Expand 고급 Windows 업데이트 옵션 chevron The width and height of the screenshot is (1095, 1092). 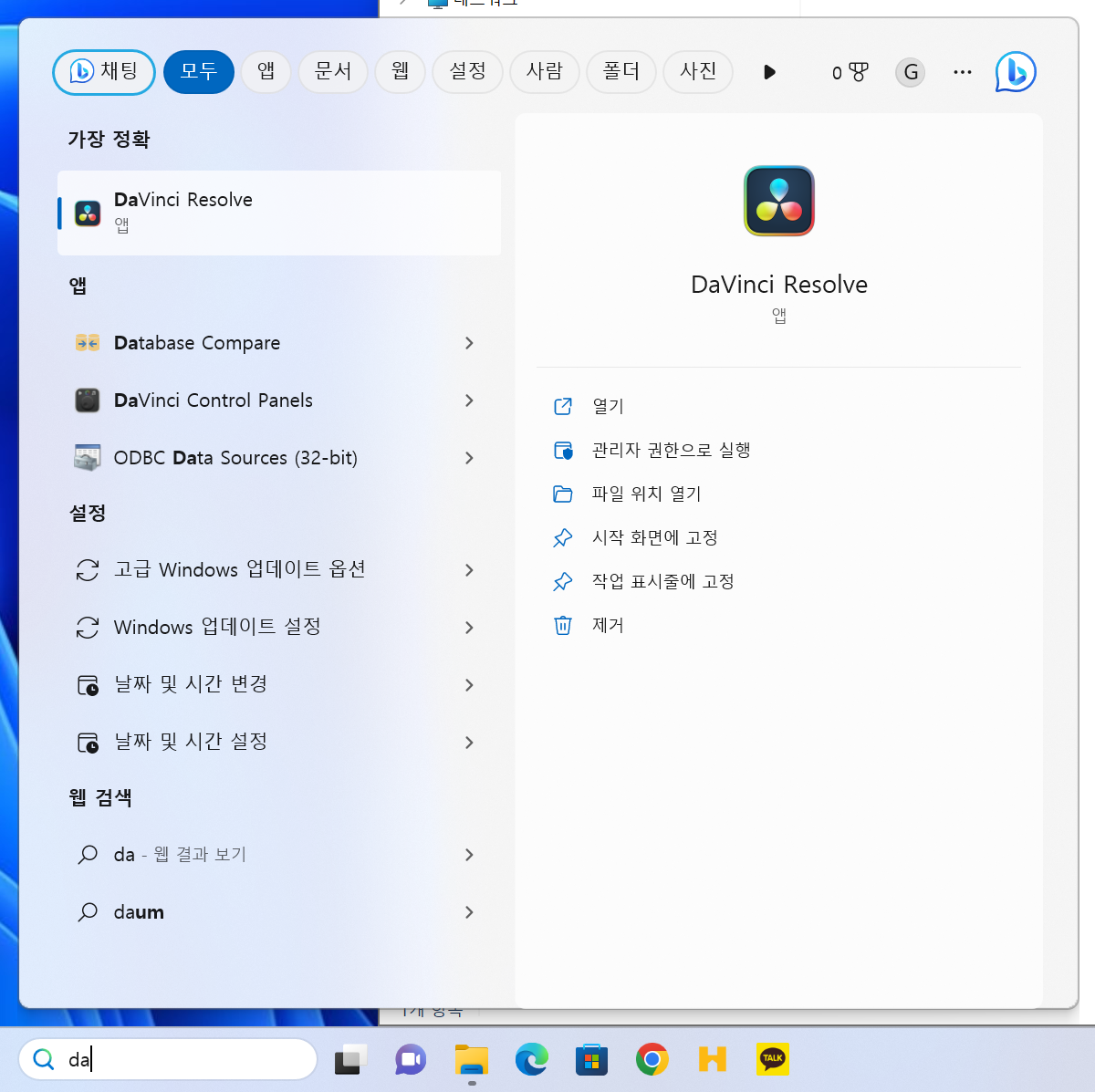pyautogui.click(x=469, y=570)
